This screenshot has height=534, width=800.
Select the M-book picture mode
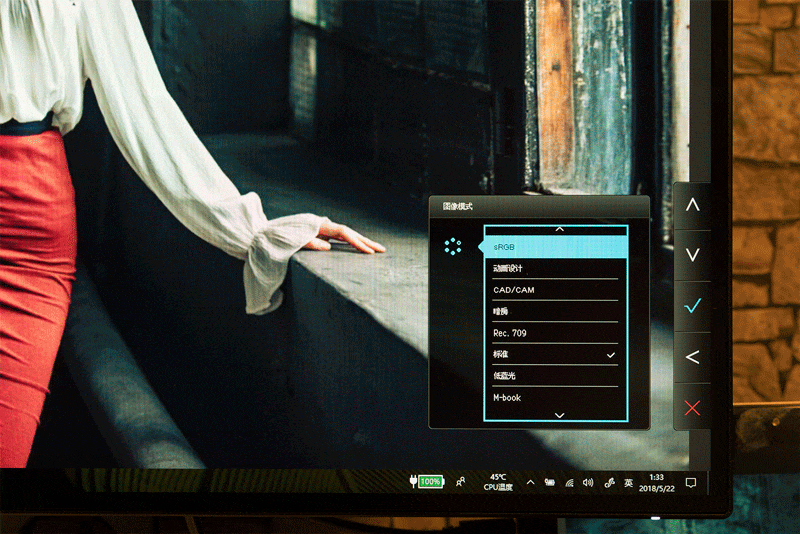click(x=556, y=398)
